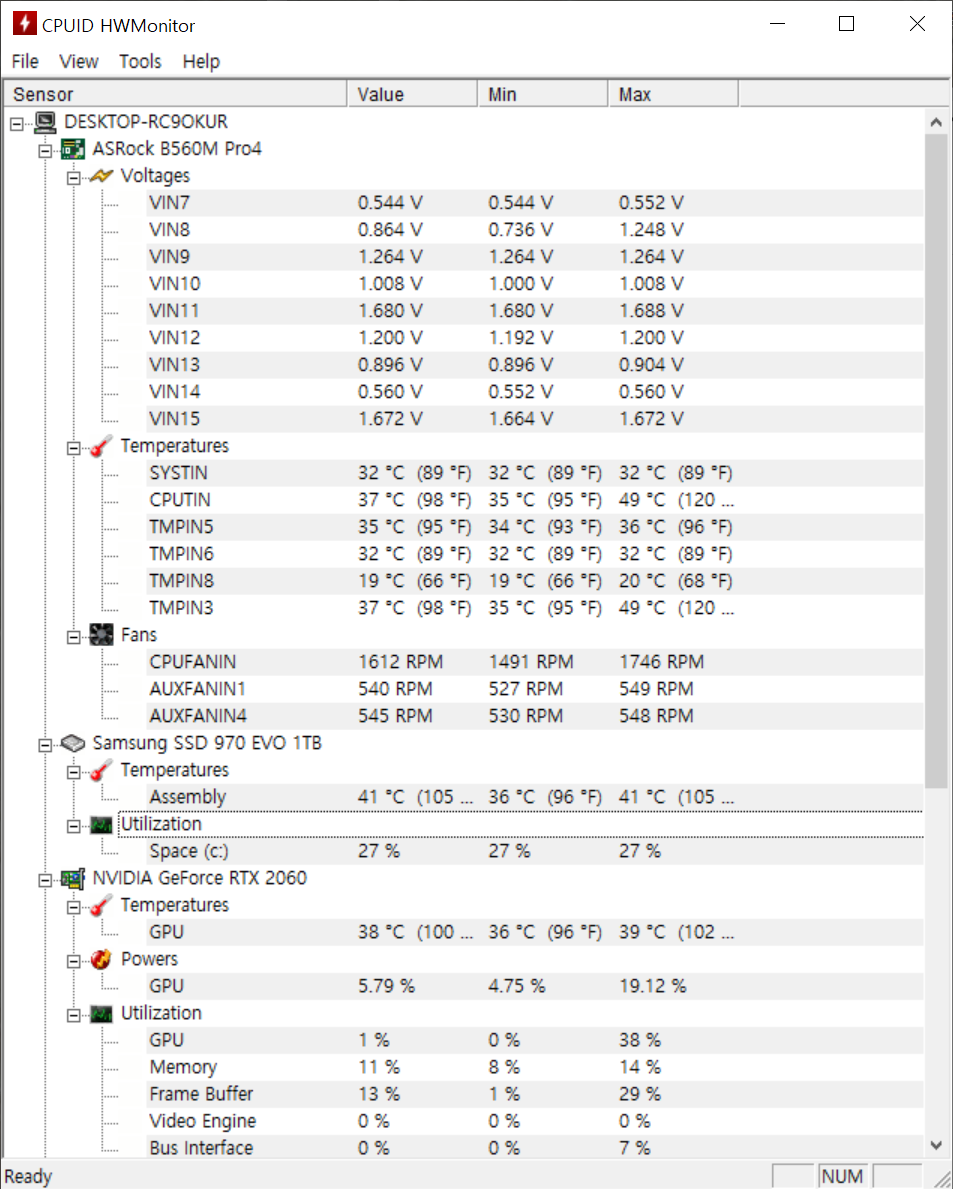953x1189 pixels.
Task: Collapse the ASRock B560M Pro4 node
Action: (x=45, y=151)
